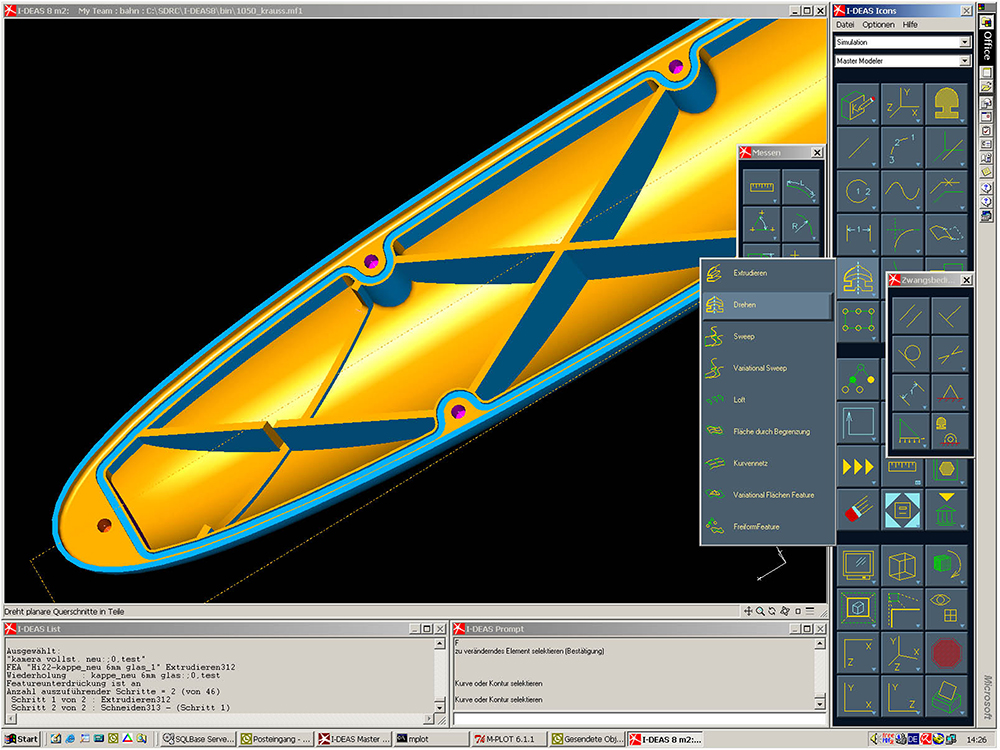Viewport: 1000px width, 750px height.
Task: Click the XZ plane view icon
Action: click(858, 652)
